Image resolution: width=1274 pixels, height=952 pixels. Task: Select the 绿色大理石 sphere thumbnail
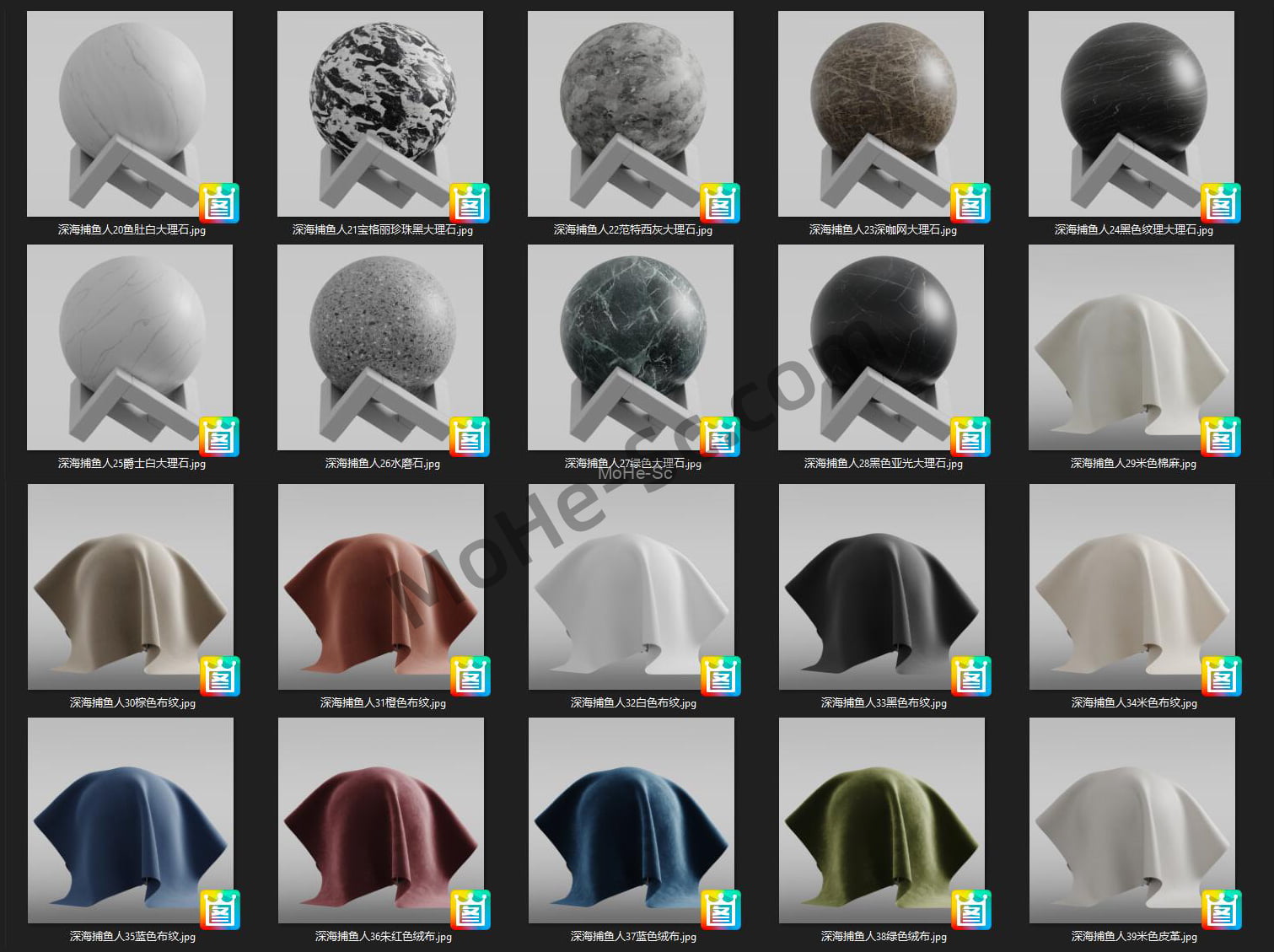coord(631,347)
